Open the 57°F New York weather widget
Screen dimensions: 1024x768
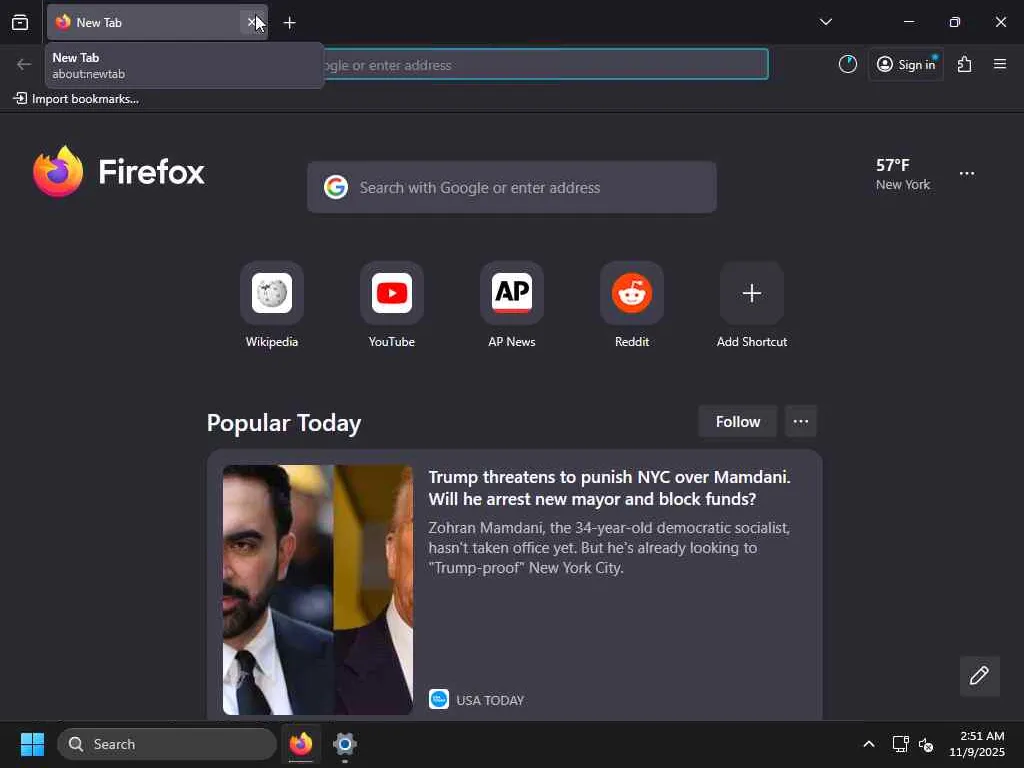point(903,174)
